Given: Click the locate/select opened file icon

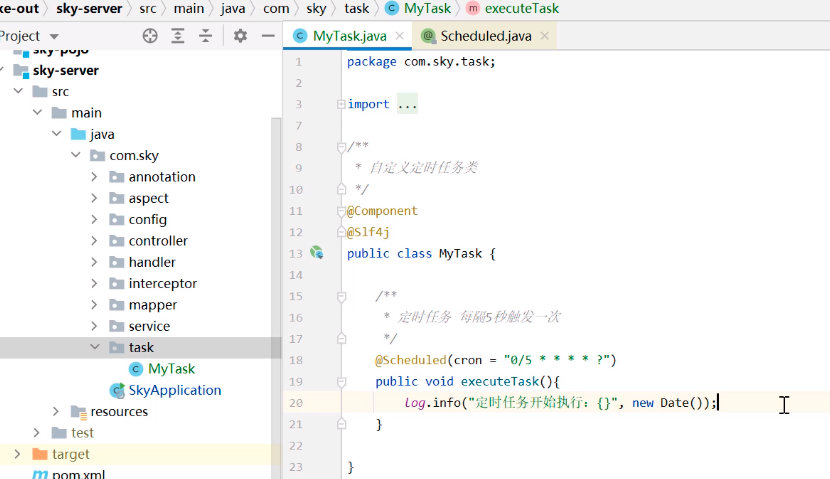Looking at the screenshot, I should (x=150, y=36).
